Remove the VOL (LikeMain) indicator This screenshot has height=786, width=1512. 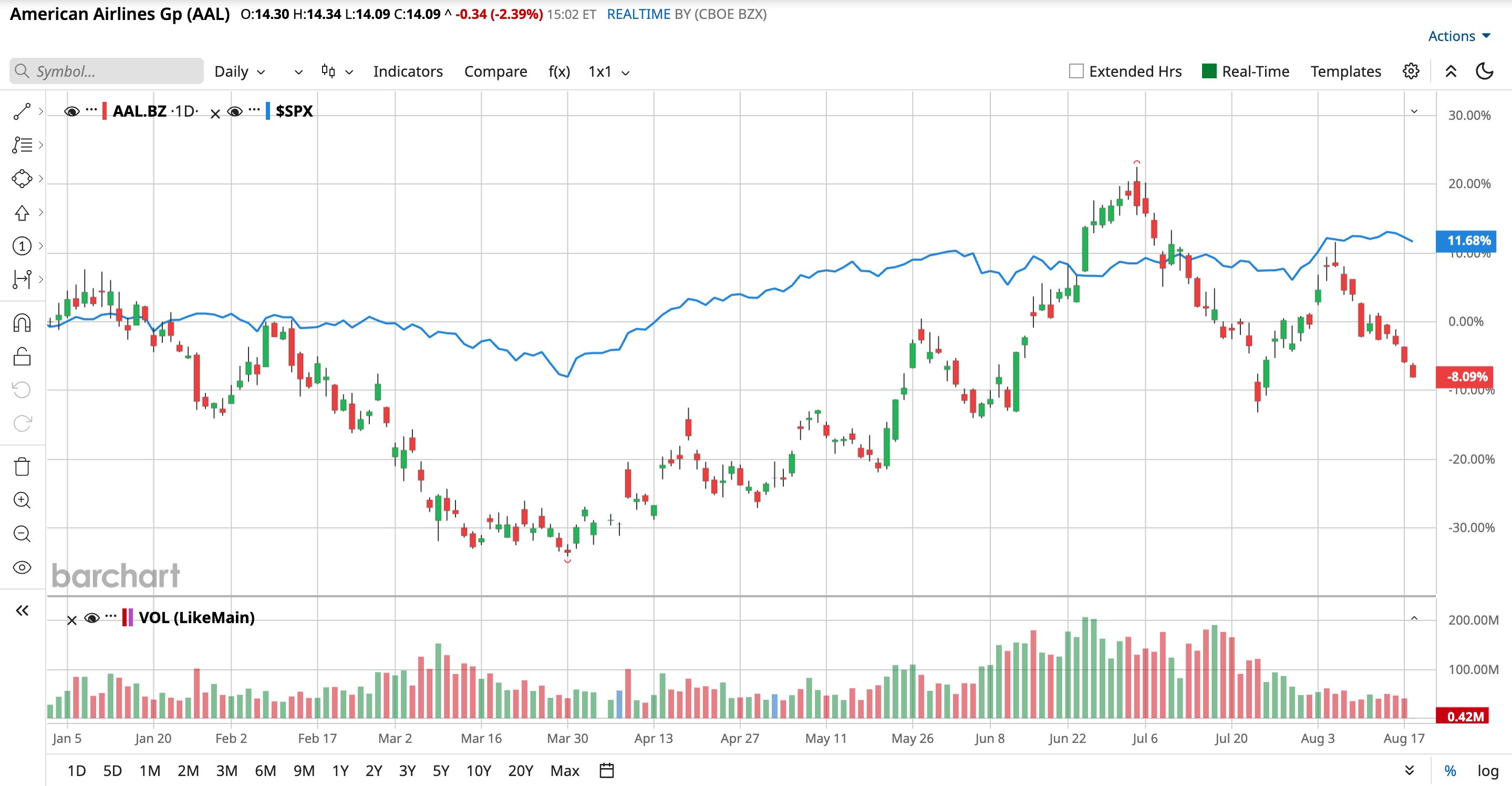(71, 620)
